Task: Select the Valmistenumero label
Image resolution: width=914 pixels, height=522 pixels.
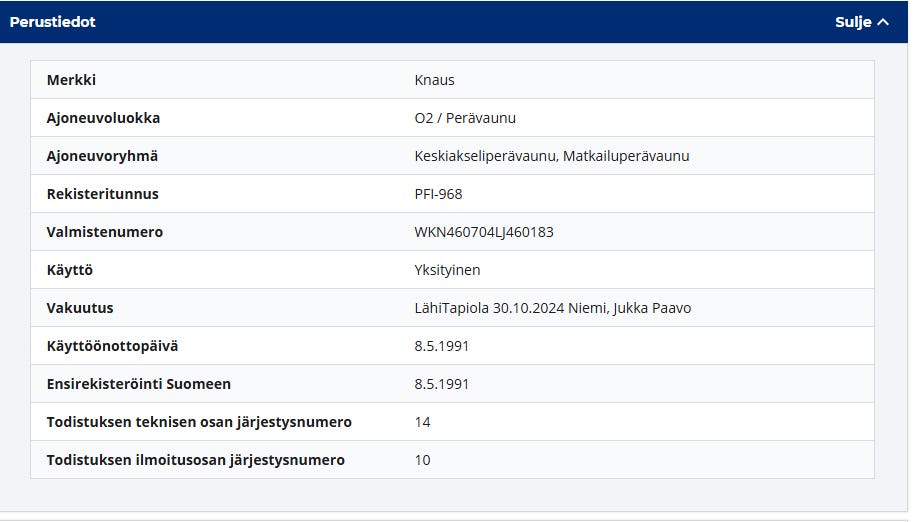Action: tap(105, 232)
